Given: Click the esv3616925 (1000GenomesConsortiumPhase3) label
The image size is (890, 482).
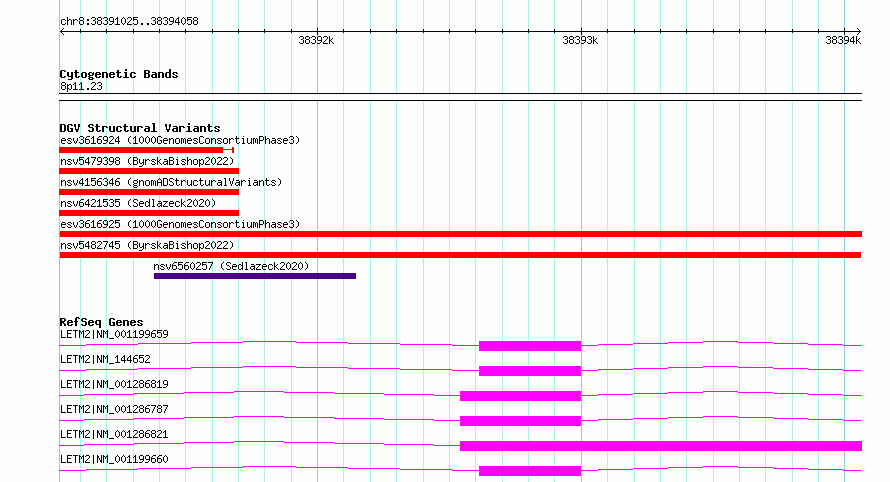Looking at the screenshot, I should (x=180, y=224).
